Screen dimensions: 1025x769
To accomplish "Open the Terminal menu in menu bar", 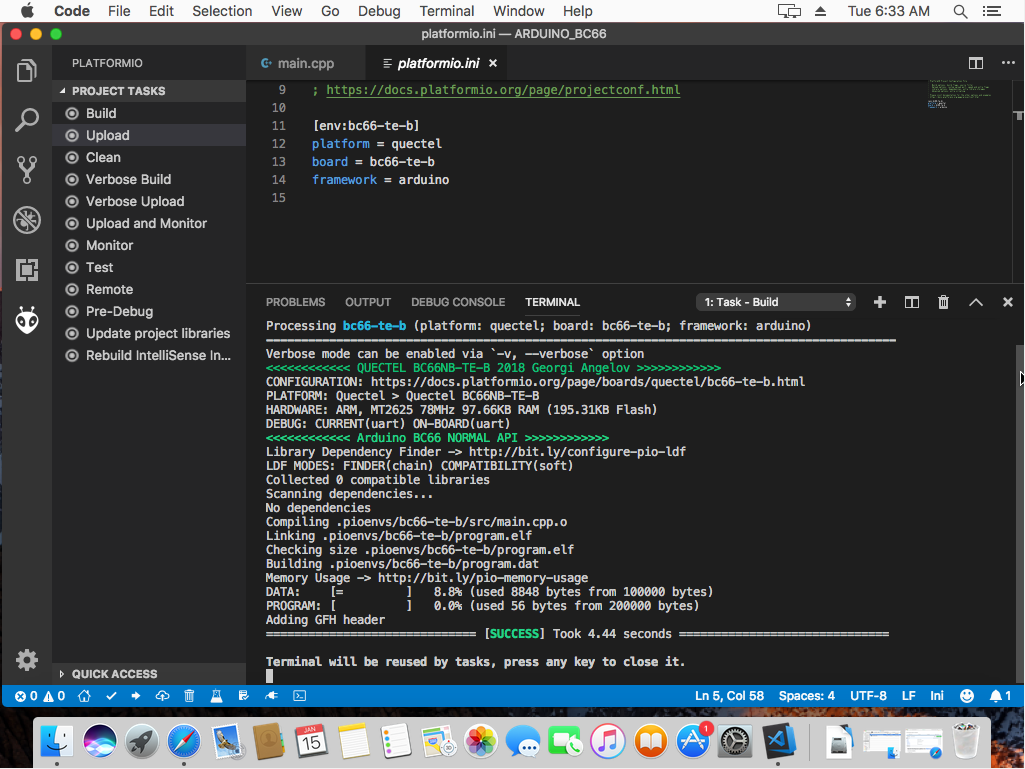I will (x=446, y=11).
